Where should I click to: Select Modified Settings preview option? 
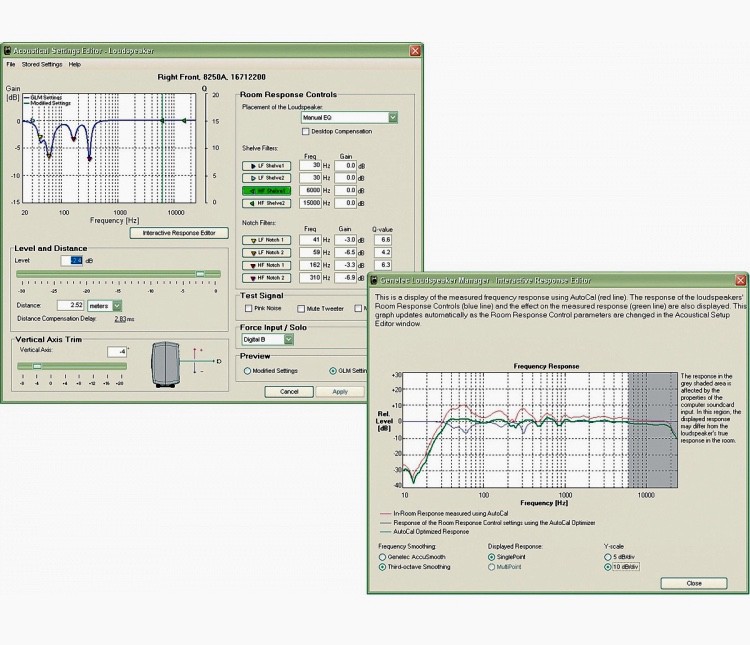coord(247,371)
